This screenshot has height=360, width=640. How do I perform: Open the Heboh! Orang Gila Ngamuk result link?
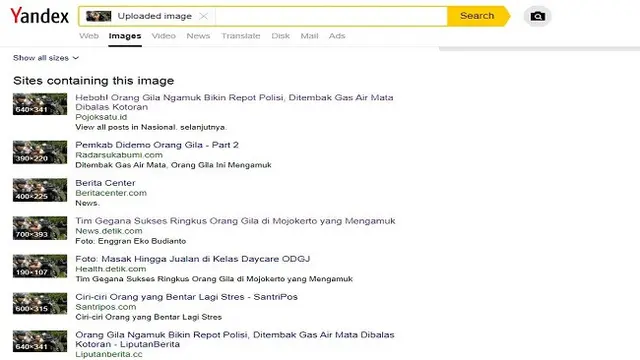tap(234, 102)
